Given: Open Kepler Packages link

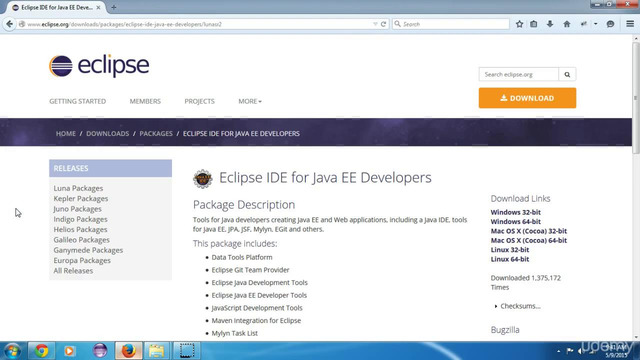Looking at the screenshot, I should tap(81, 198).
